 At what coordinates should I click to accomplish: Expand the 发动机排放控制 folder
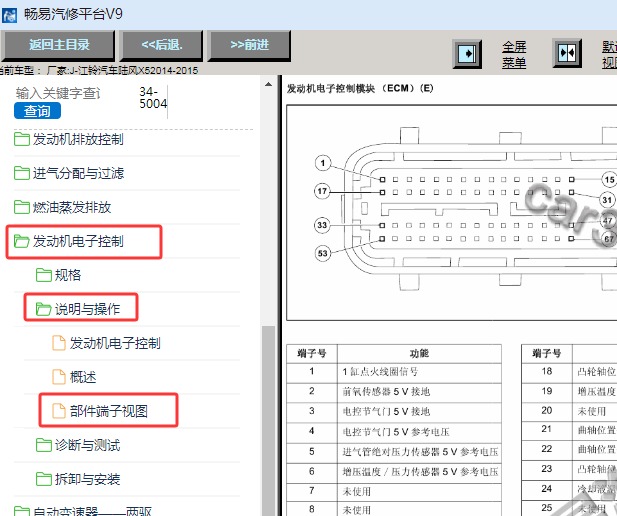(78, 139)
